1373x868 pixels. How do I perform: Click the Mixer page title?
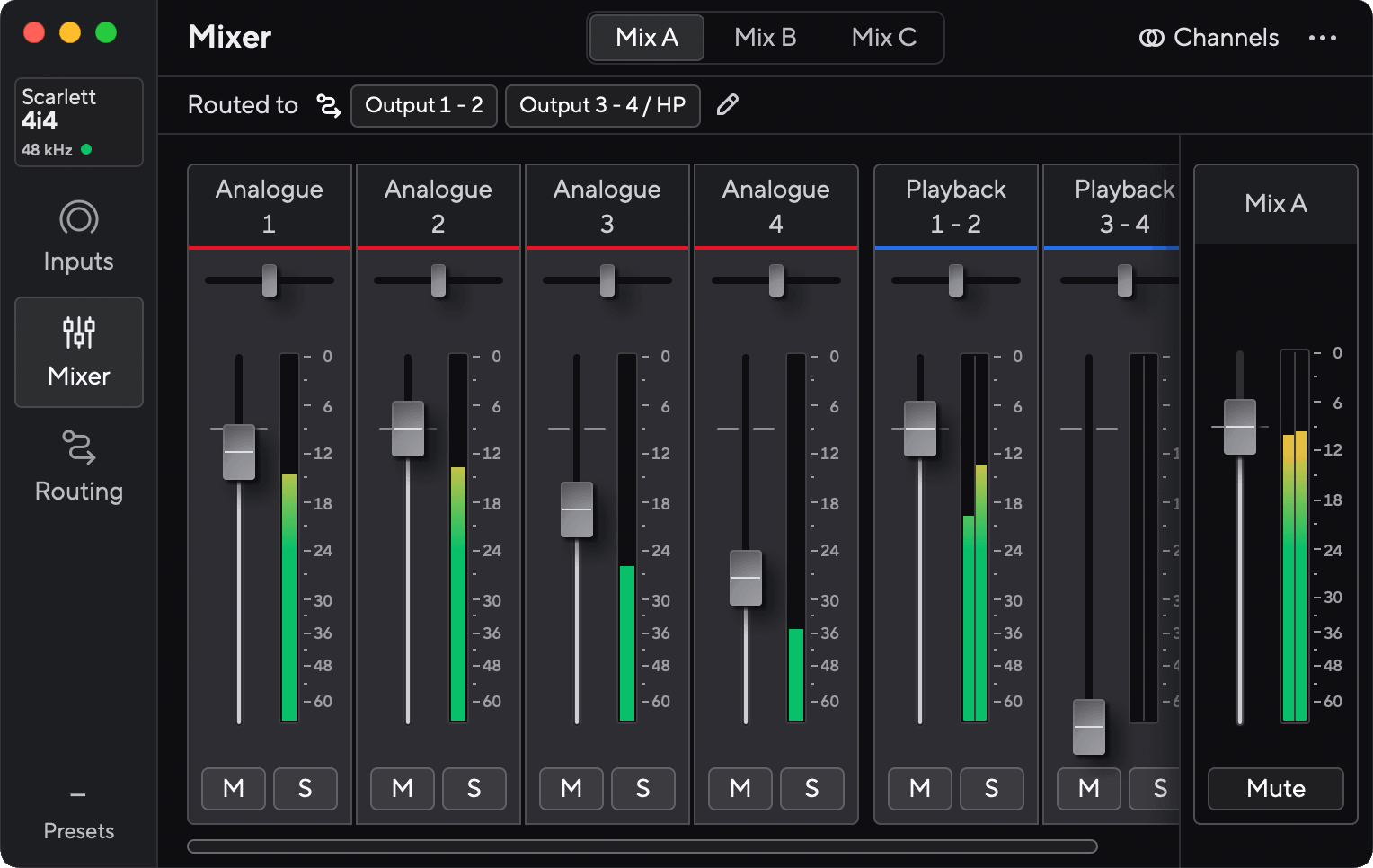point(230,37)
